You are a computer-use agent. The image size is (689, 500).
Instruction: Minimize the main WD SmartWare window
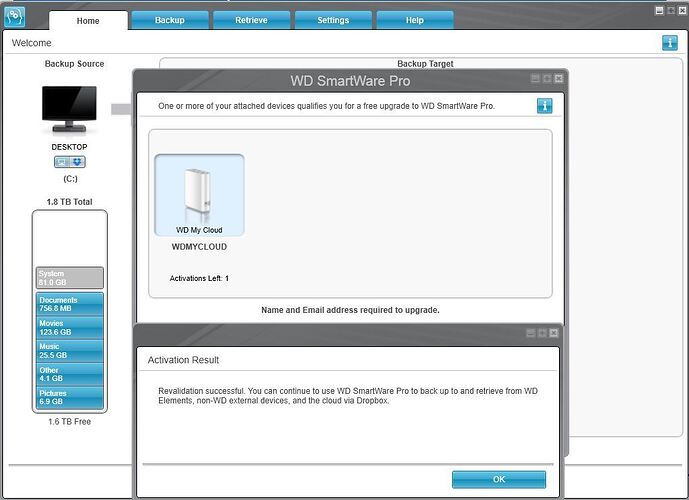pyautogui.click(x=659, y=11)
